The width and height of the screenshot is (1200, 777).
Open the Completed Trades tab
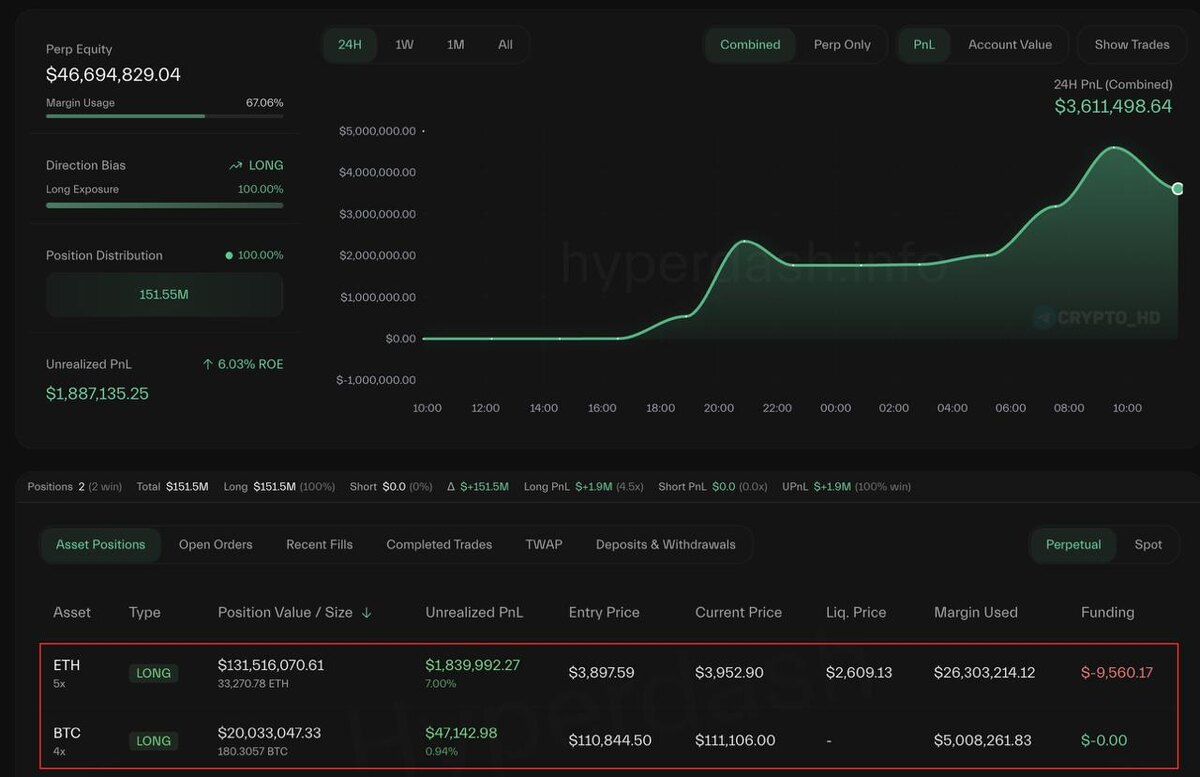coord(439,545)
